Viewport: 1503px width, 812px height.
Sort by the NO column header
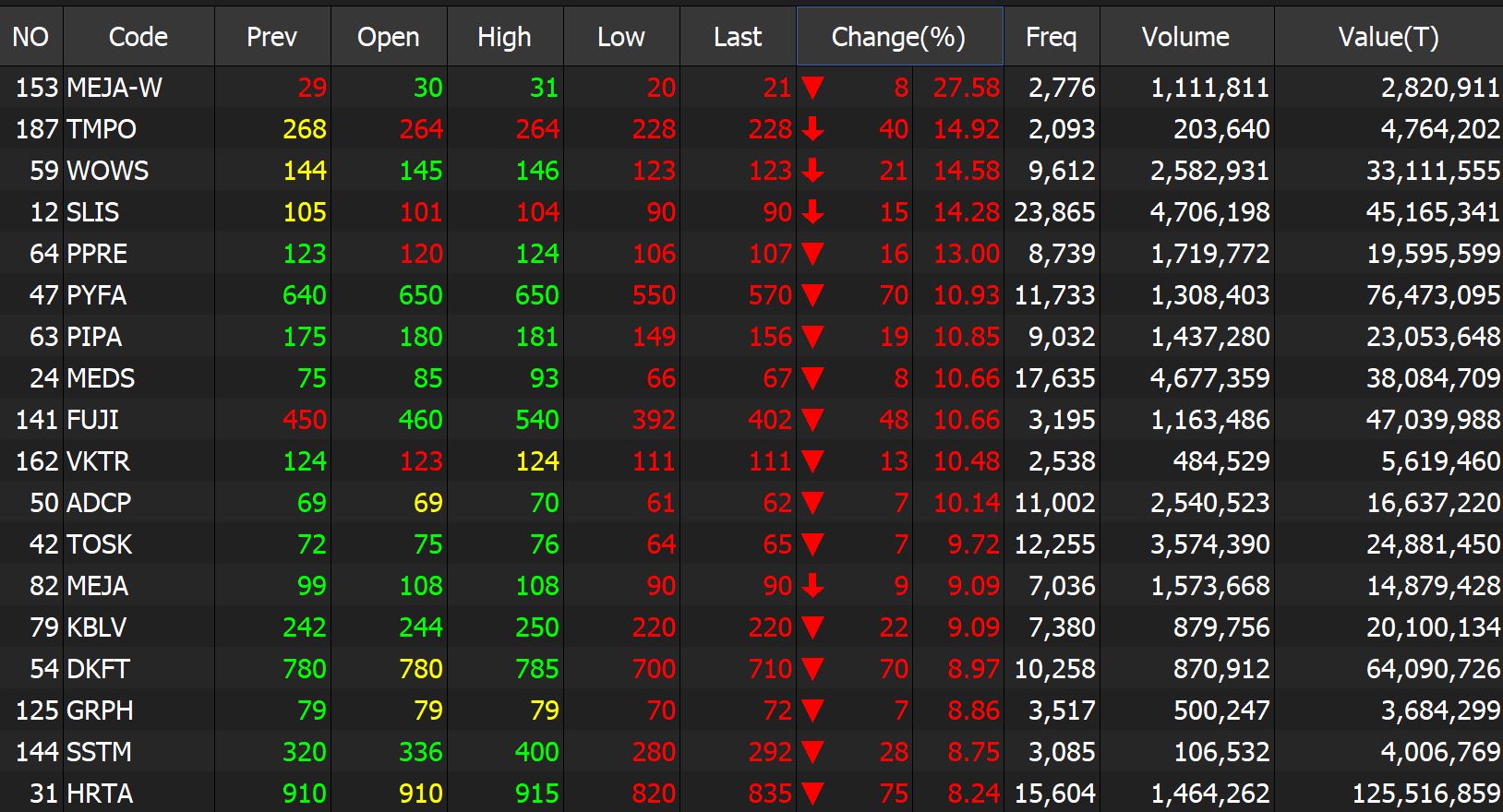coord(30,37)
